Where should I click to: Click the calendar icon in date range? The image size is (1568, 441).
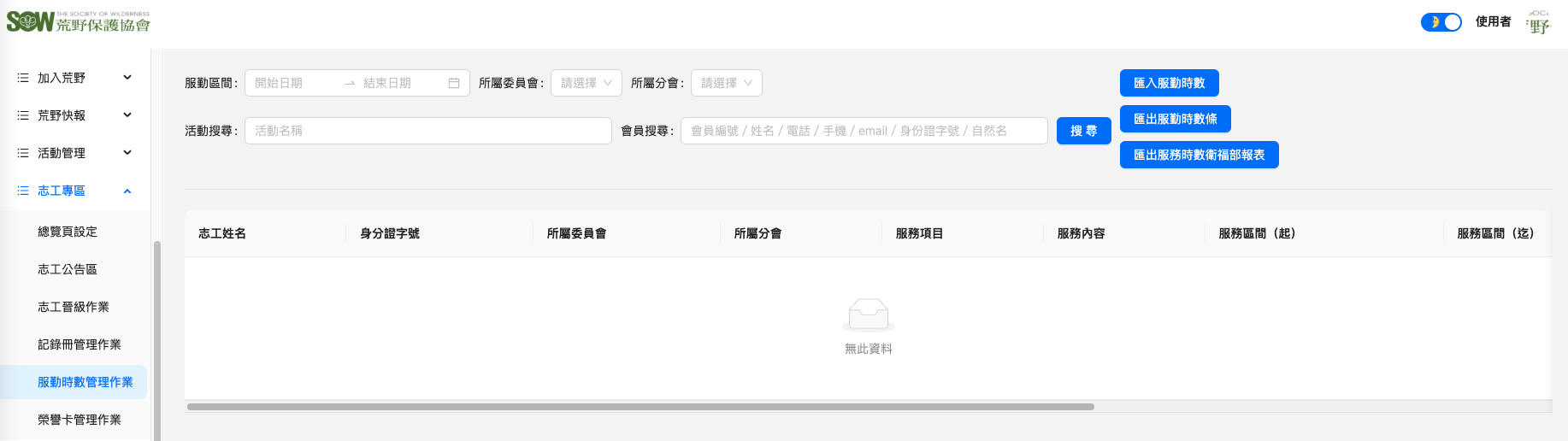(x=454, y=83)
